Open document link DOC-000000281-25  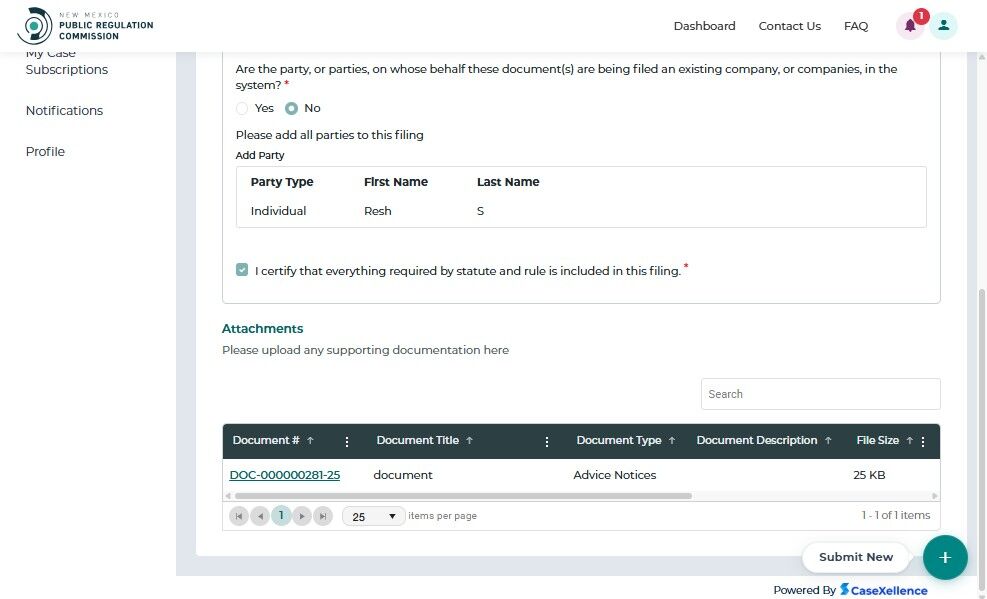[285, 475]
